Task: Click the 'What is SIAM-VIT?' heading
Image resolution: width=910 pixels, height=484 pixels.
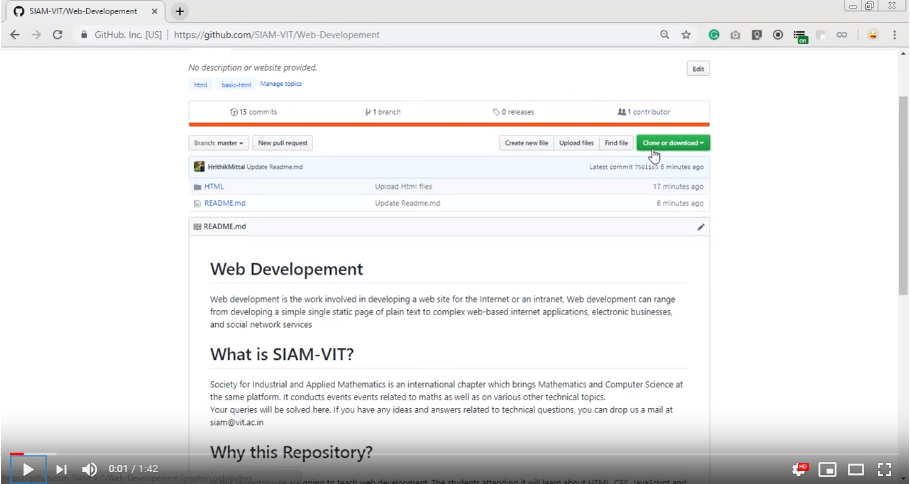Action: coord(282,355)
